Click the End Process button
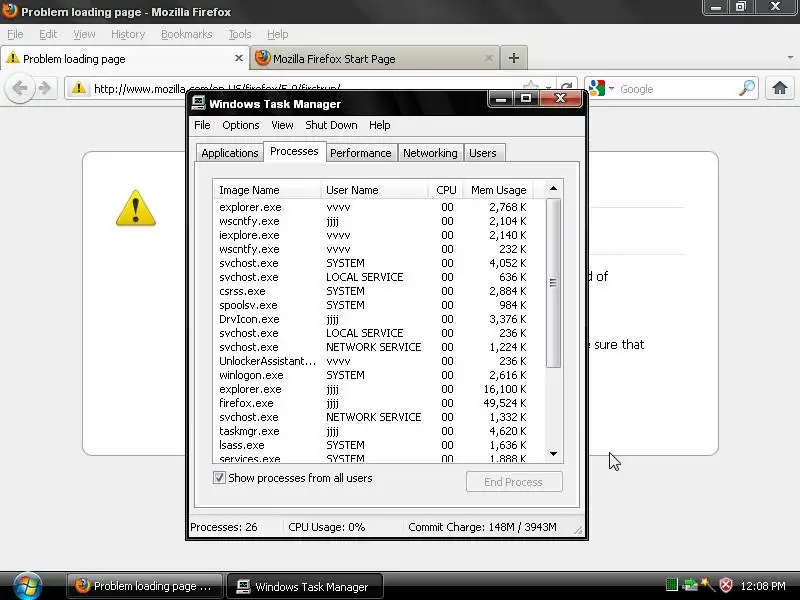The width and height of the screenshot is (800, 600). (x=514, y=482)
